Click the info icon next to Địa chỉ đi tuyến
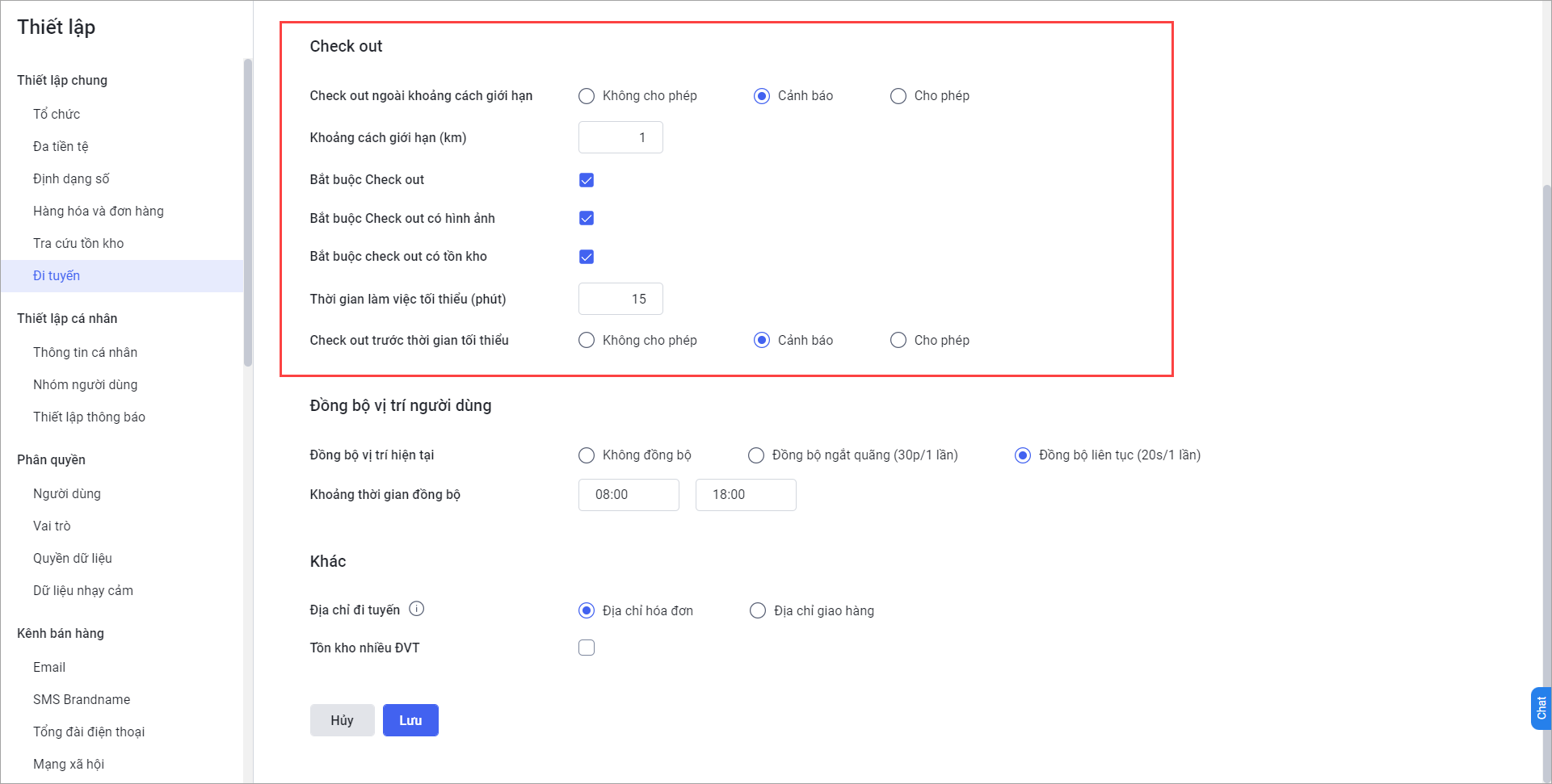Viewport: 1552px width, 784px height. 417,609
